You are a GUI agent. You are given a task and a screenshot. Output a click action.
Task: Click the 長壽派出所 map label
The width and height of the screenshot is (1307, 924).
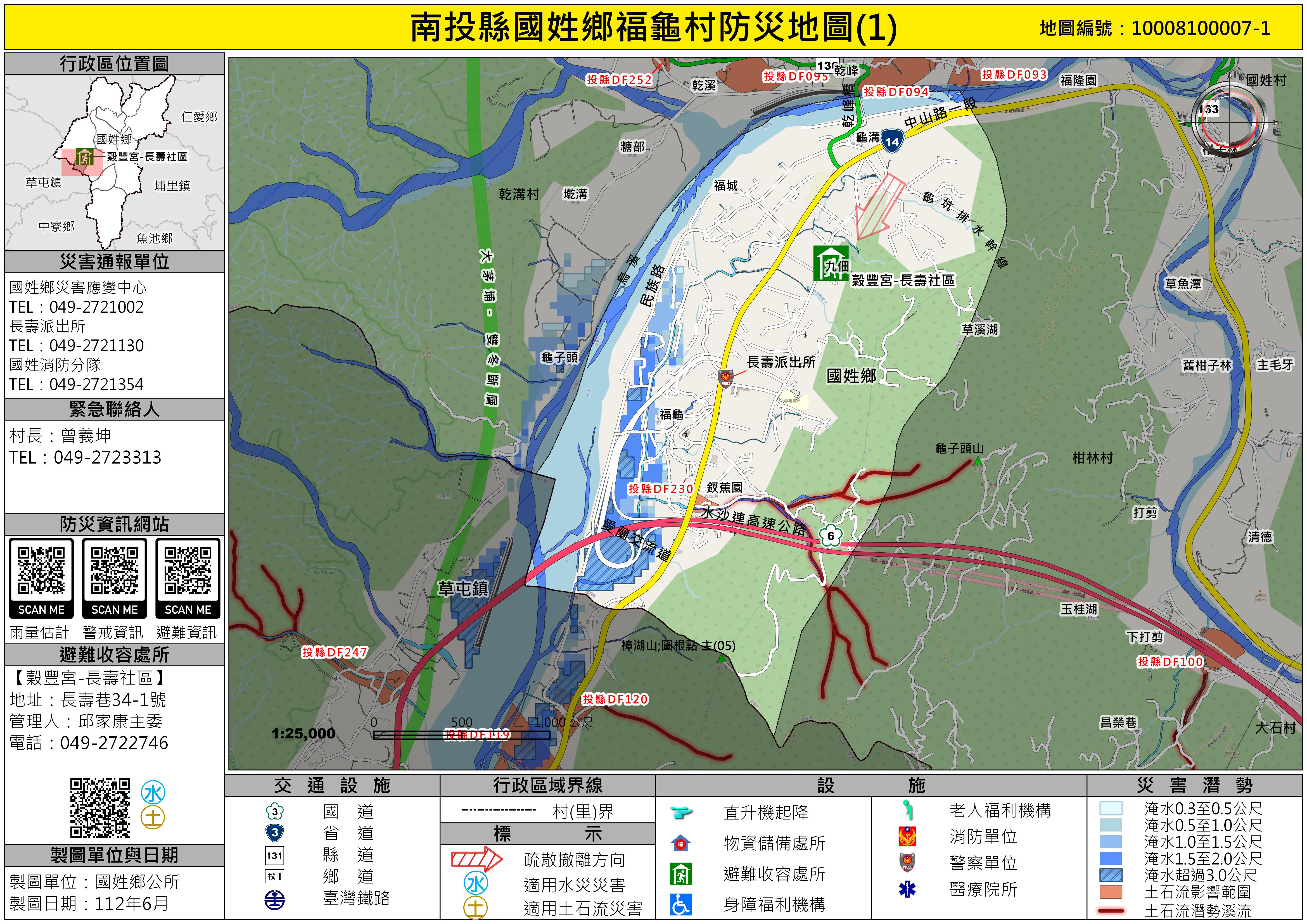point(781,362)
